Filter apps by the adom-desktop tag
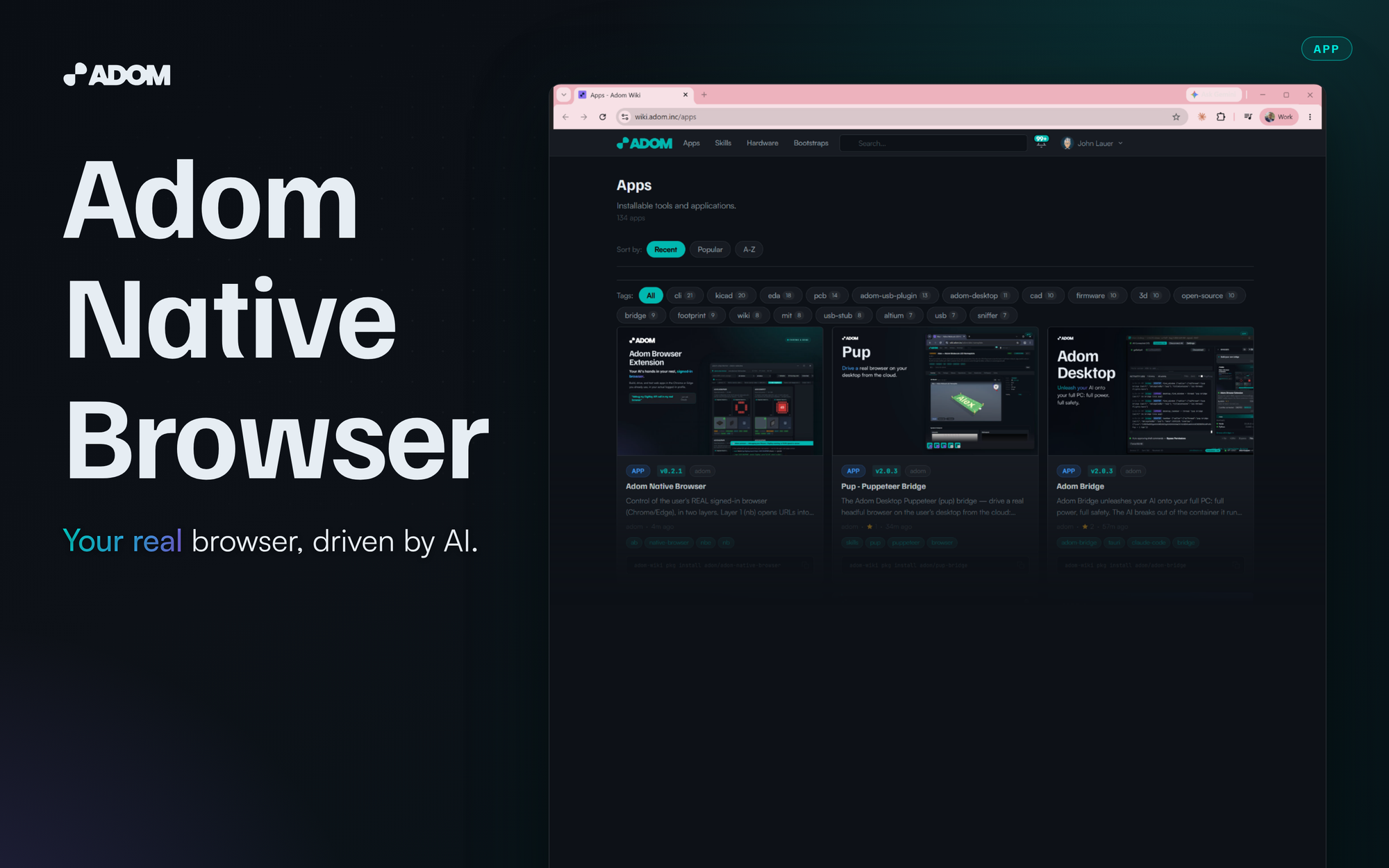Screen dimensions: 1389x868 [979, 296]
